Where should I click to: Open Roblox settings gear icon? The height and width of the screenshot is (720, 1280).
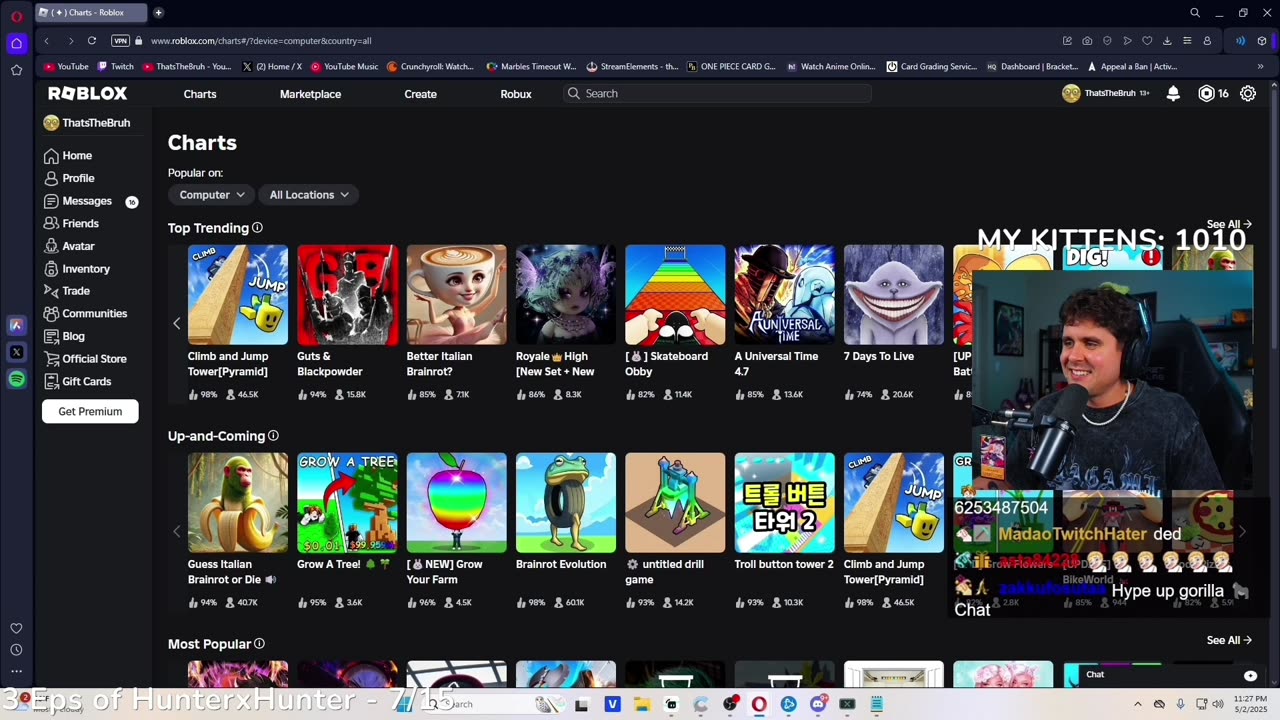pos(1248,93)
